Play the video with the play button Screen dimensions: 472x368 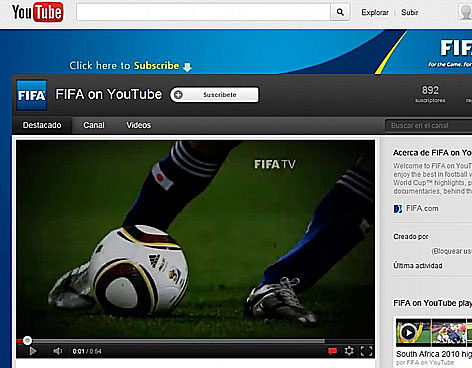(x=33, y=351)
